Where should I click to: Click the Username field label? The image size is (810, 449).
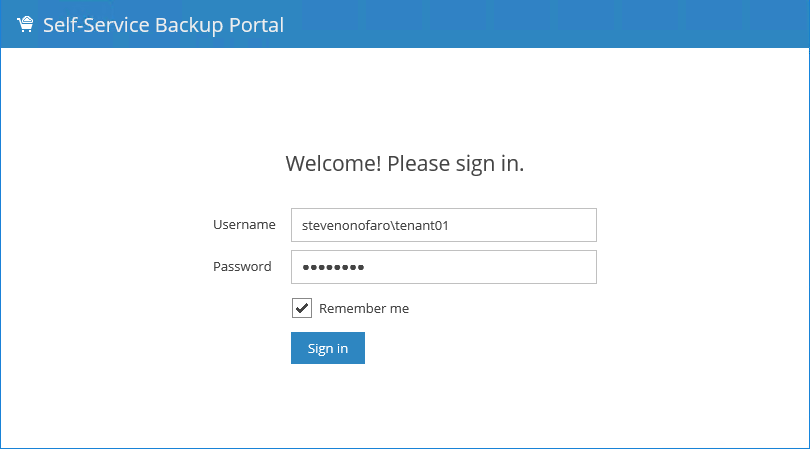(x=244, y=225)
